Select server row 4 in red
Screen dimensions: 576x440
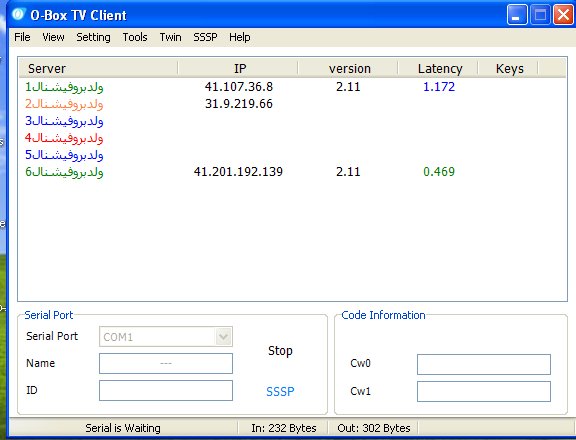click(64, 138)
